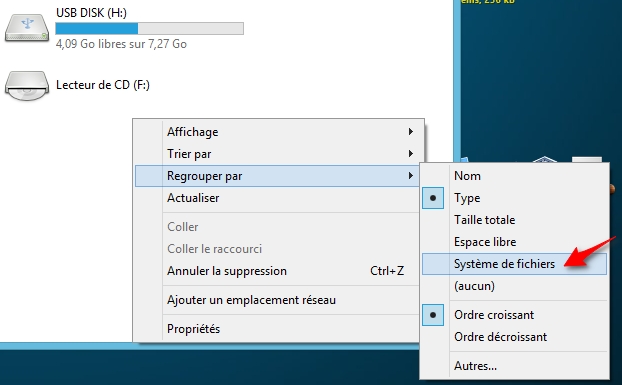Screen dimensions: 622x385
Task: Expand the Affichage submenu arrow
Action: pyautogui.click(x=411, y=132)
